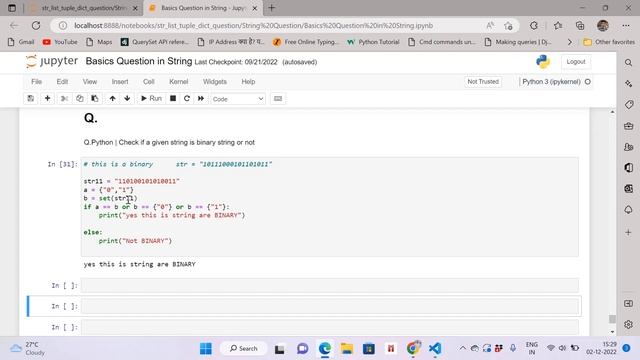The width and height of the screenshot is (640, 360).
Task: Toggle read aloud icon in address bar
Action: pos(490,26)
